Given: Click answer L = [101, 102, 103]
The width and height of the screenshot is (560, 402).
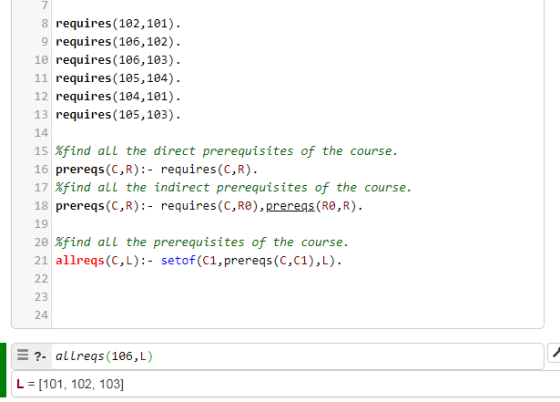Looking at the screenshot, I should point(70,384).
